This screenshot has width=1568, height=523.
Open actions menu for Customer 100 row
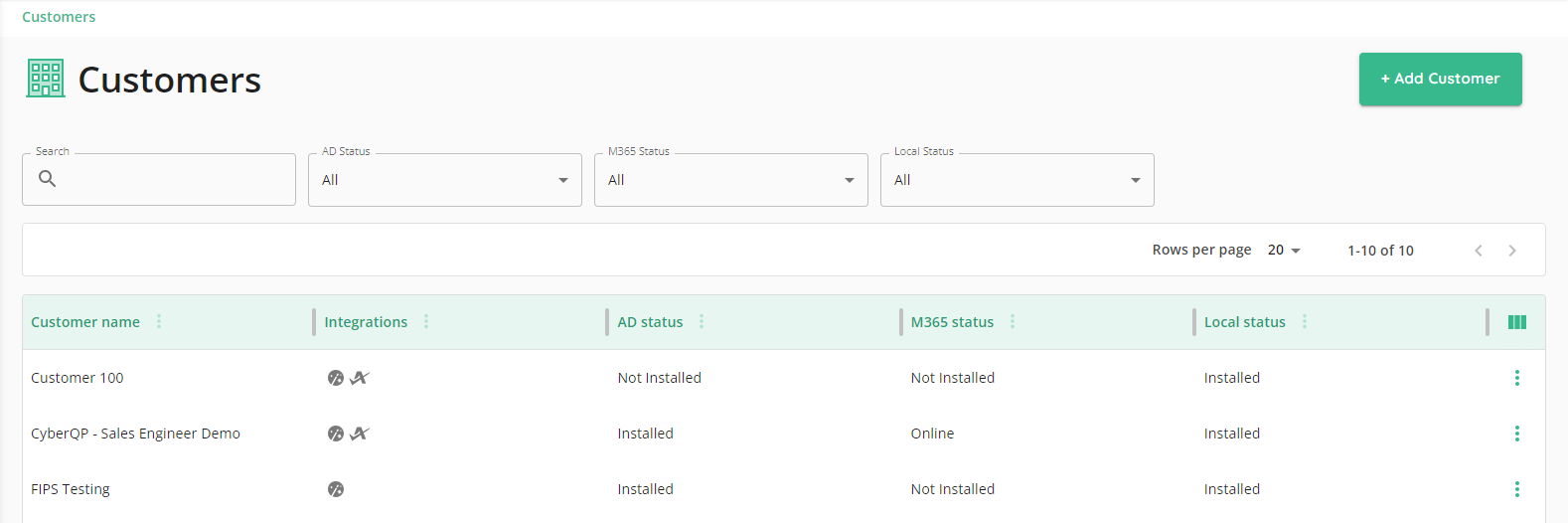coord(1516,378)
